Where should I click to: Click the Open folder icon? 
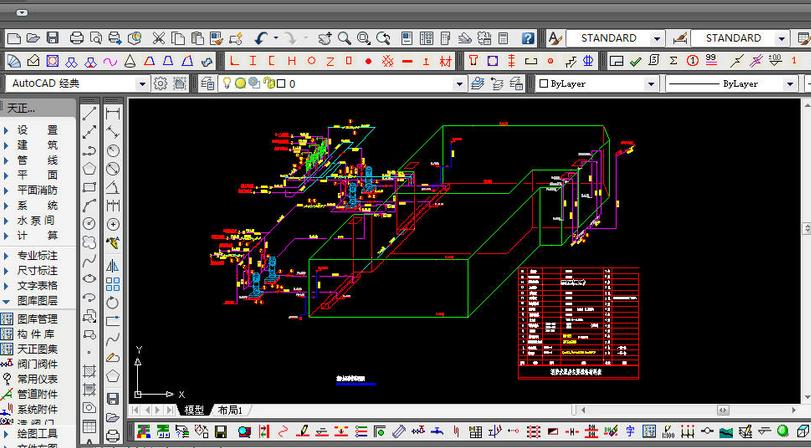(32, 38)
